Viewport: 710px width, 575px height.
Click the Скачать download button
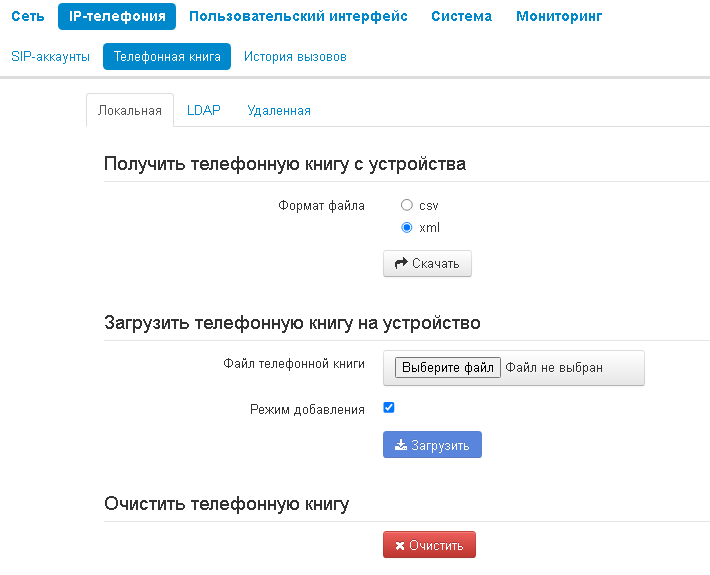[x=427, y=264]
